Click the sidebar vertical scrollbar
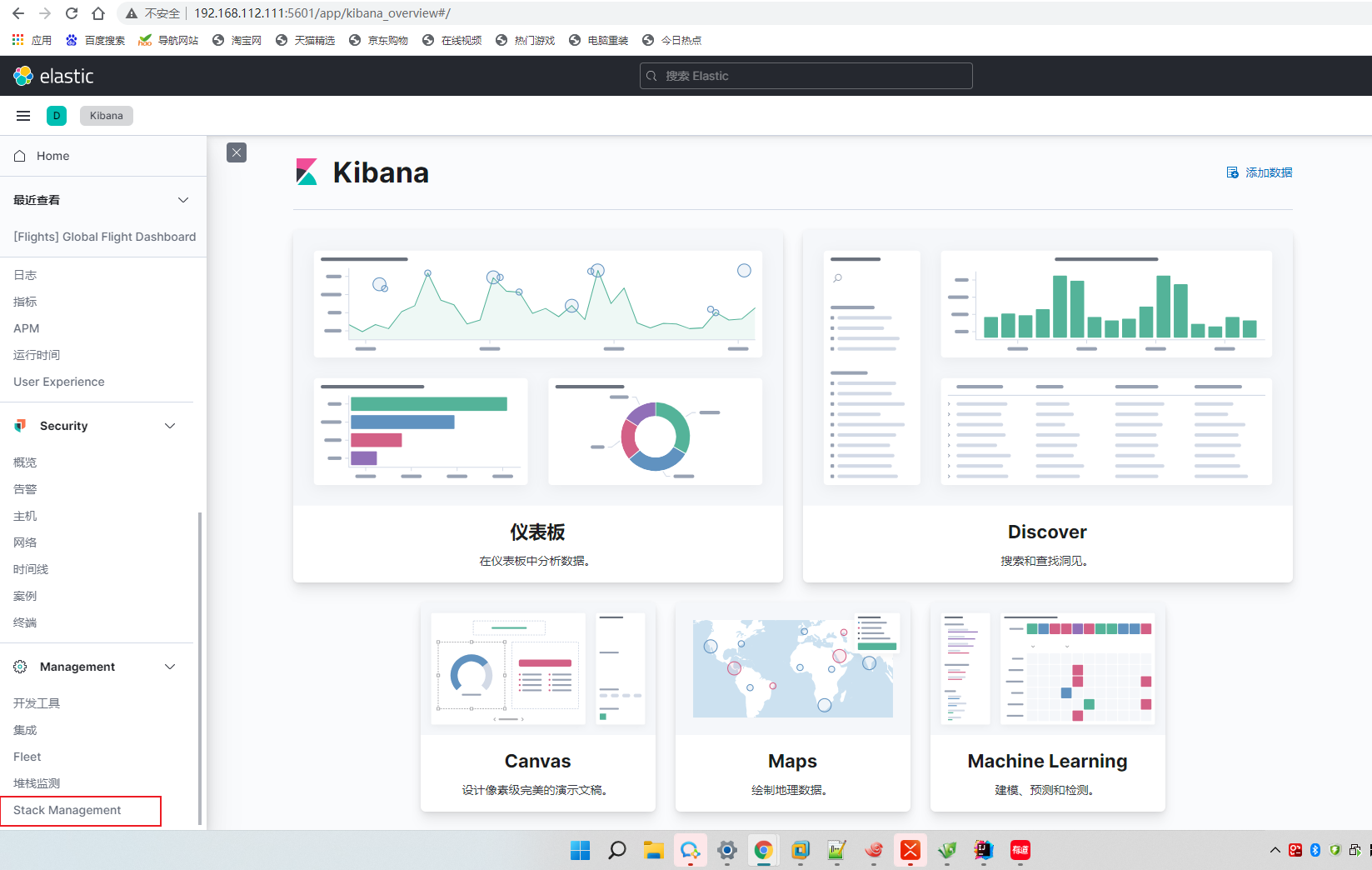The width and height of the screenshot is (1372, 870). 200,668
